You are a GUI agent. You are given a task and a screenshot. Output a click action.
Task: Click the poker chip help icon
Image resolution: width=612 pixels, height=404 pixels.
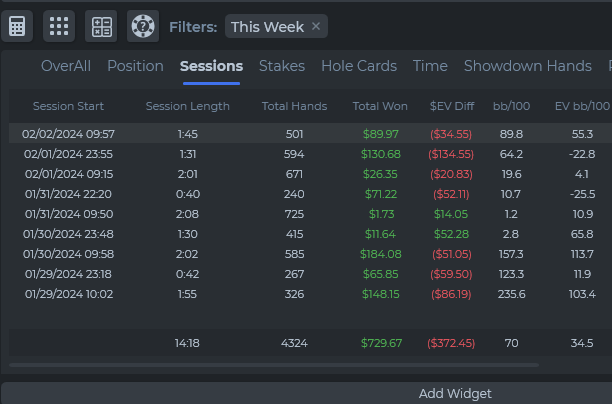pos(142,26)
